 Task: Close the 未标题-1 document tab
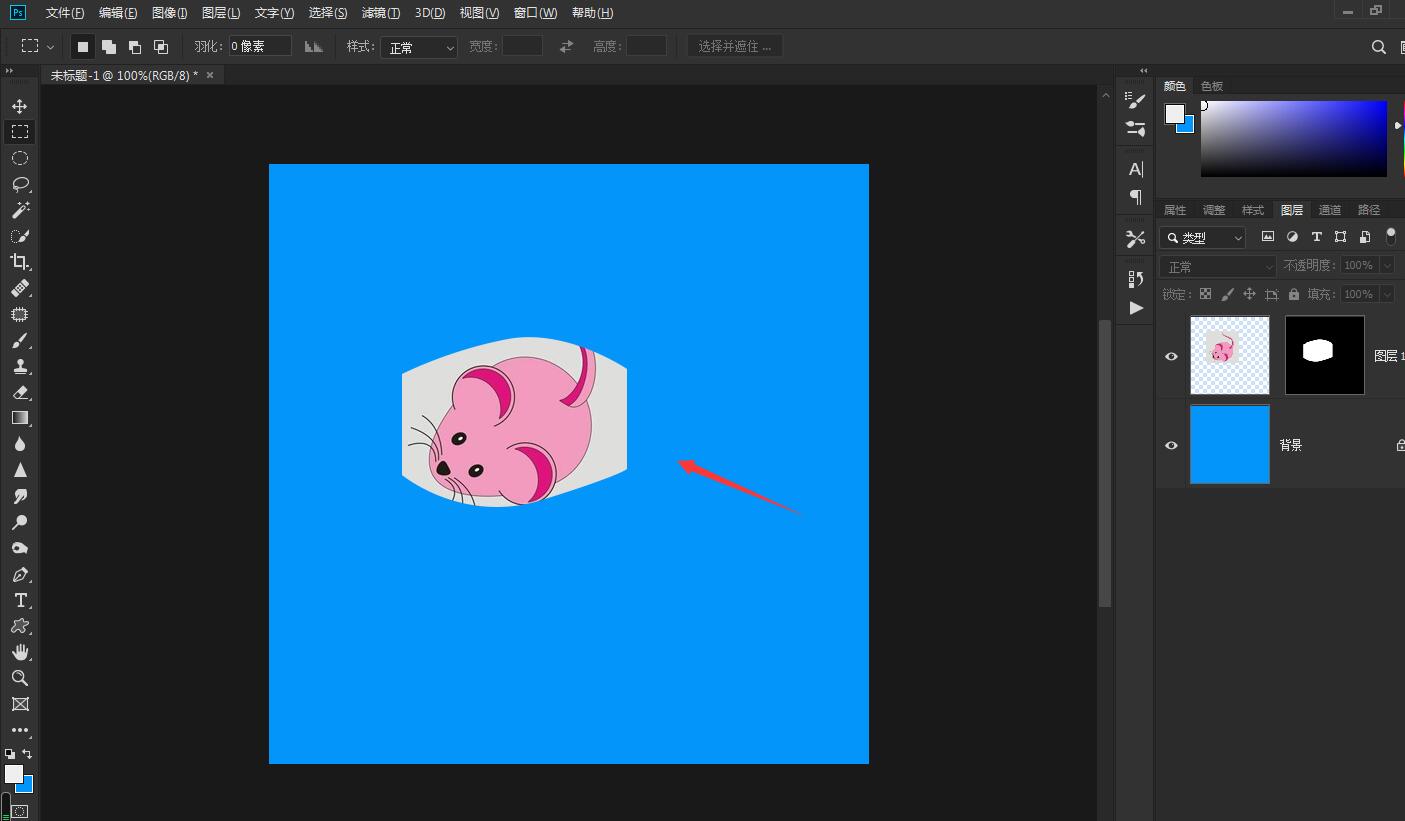[210, 75]
